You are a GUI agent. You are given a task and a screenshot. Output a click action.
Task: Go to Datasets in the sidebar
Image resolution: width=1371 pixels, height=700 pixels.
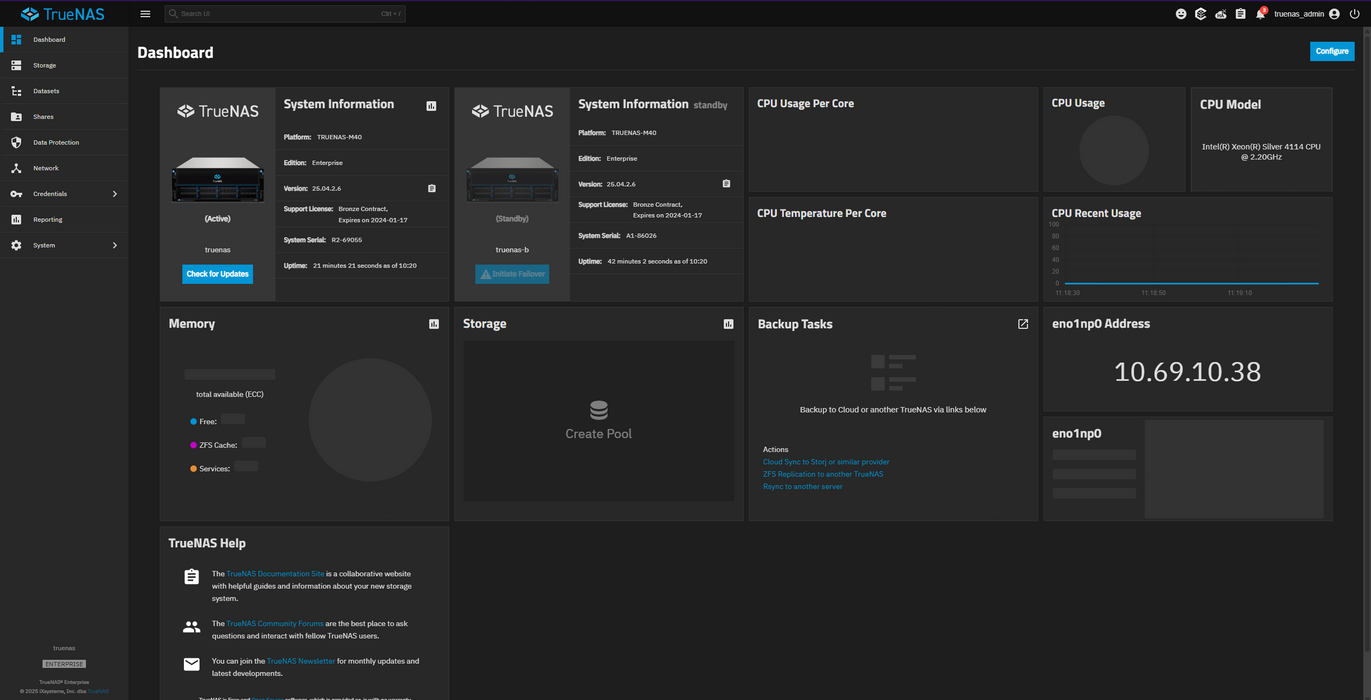(46, 91)
